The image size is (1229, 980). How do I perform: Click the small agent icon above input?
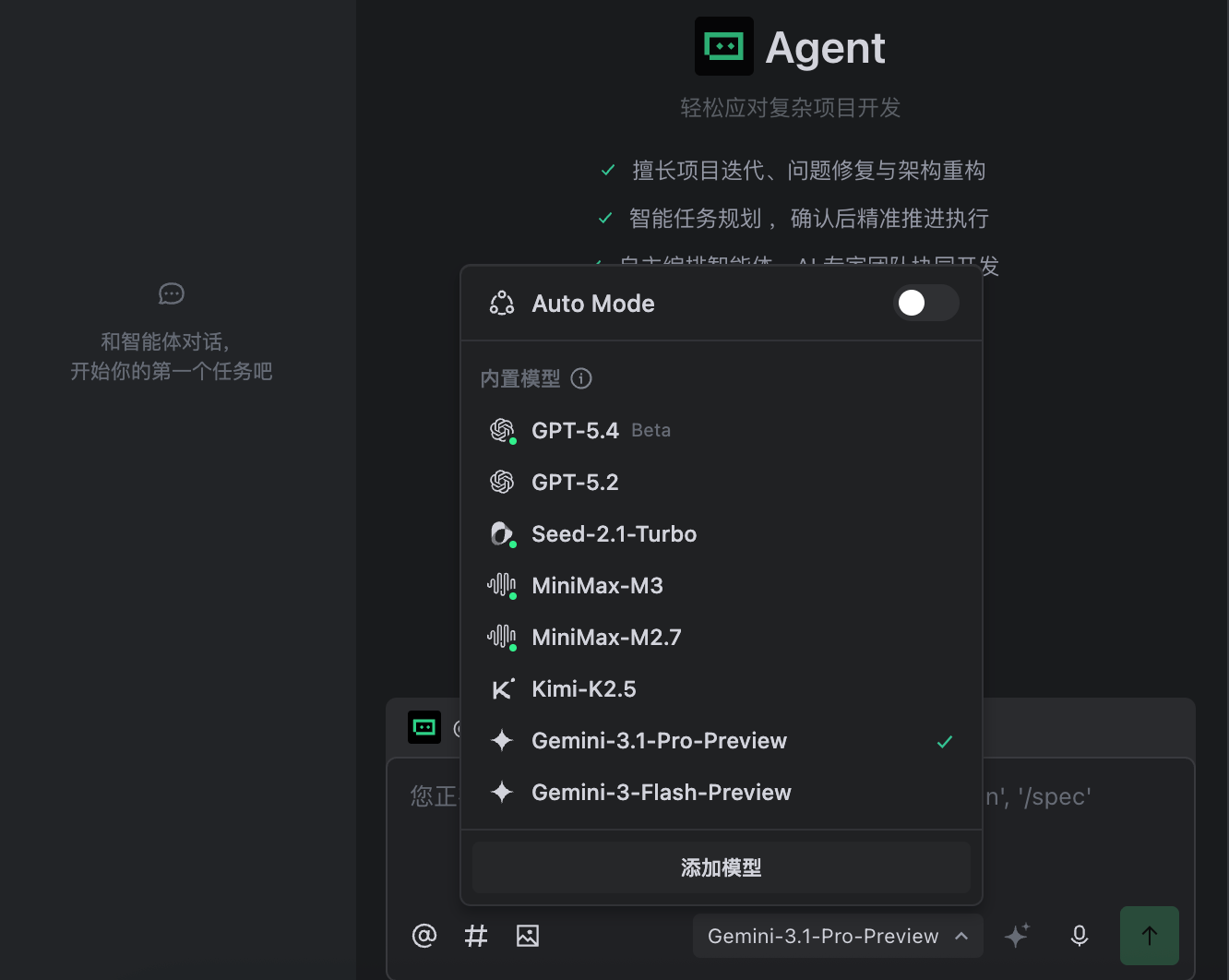click(x=424, y=728)
